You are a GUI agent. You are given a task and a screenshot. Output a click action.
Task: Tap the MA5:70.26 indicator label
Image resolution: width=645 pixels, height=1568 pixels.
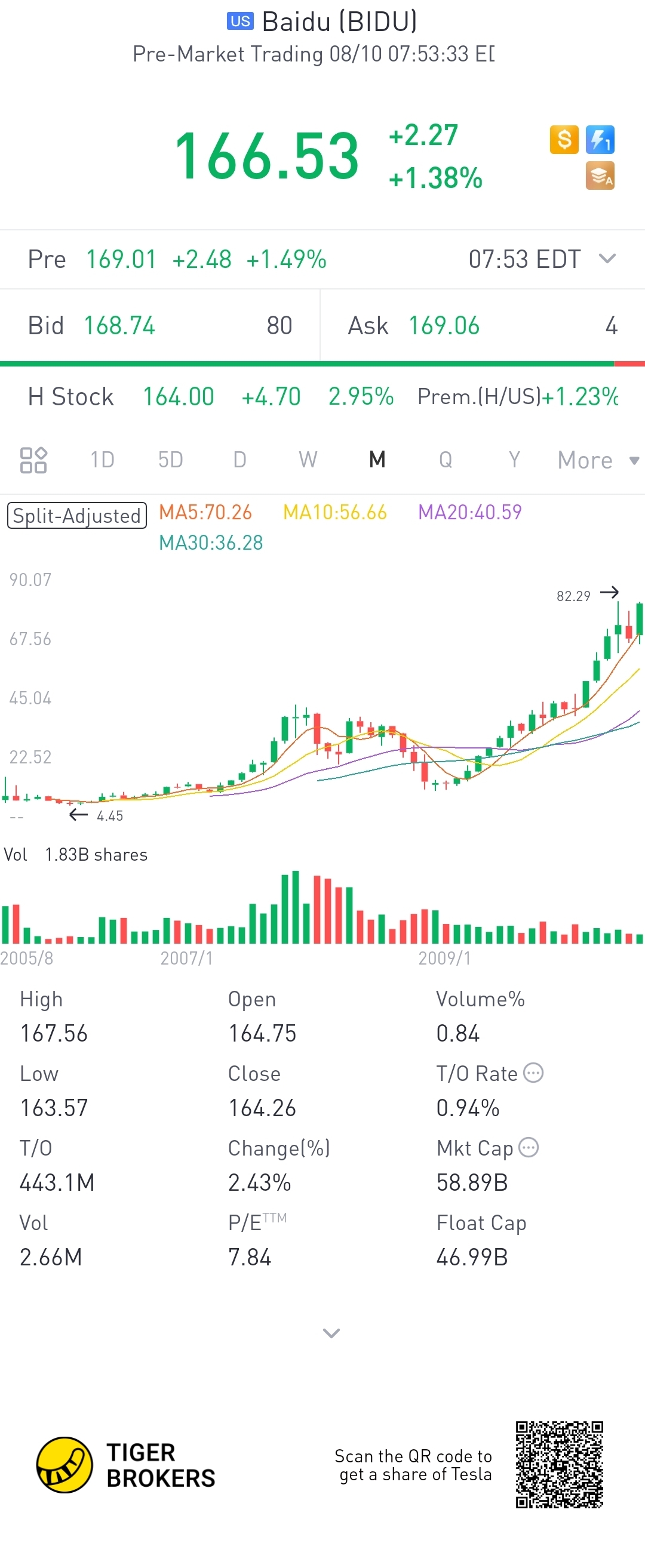[205, 513]
